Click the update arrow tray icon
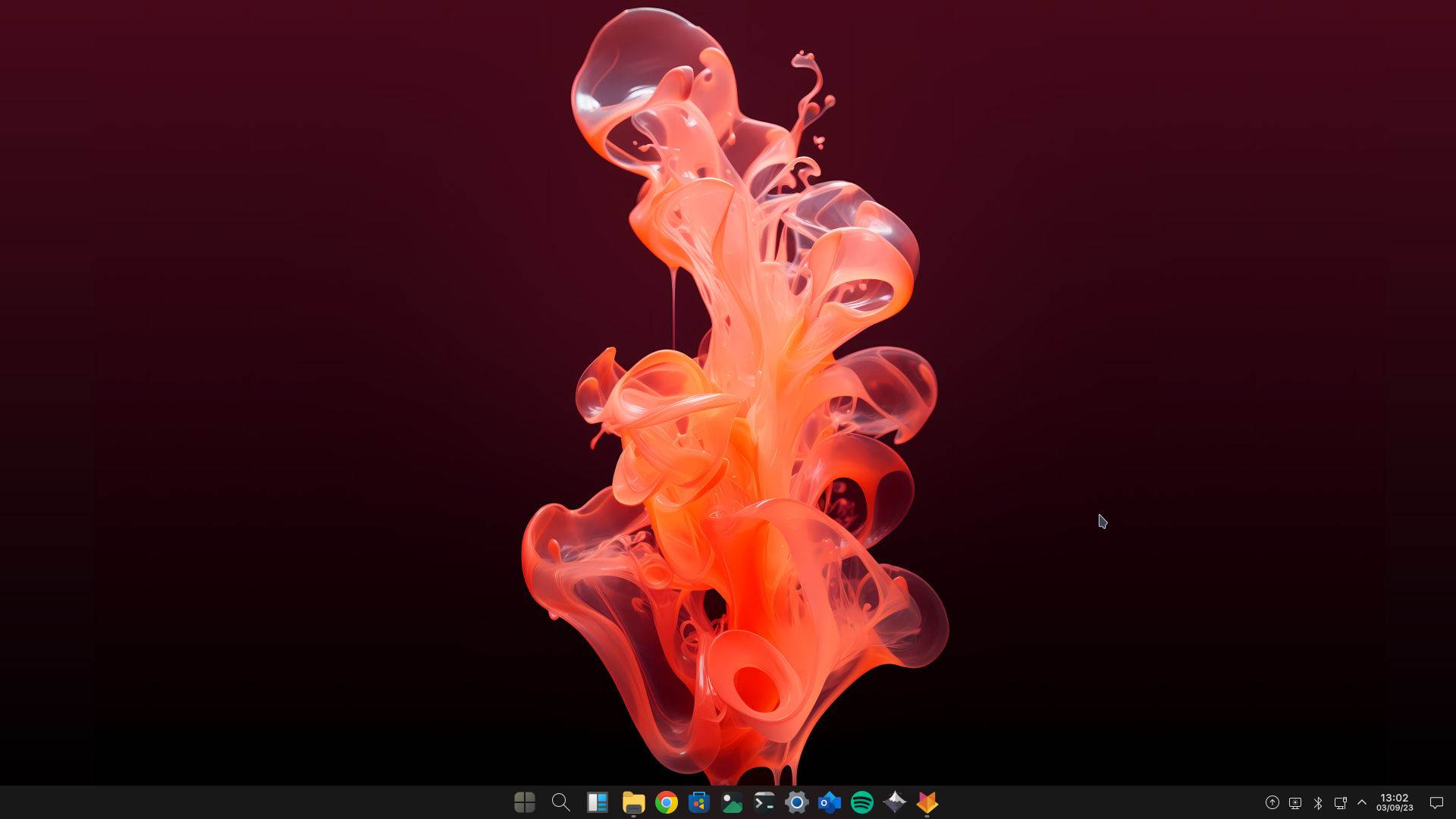The height and width of the screenshot is (819, 1456). pyautogui.click(x=1272, y=802)
